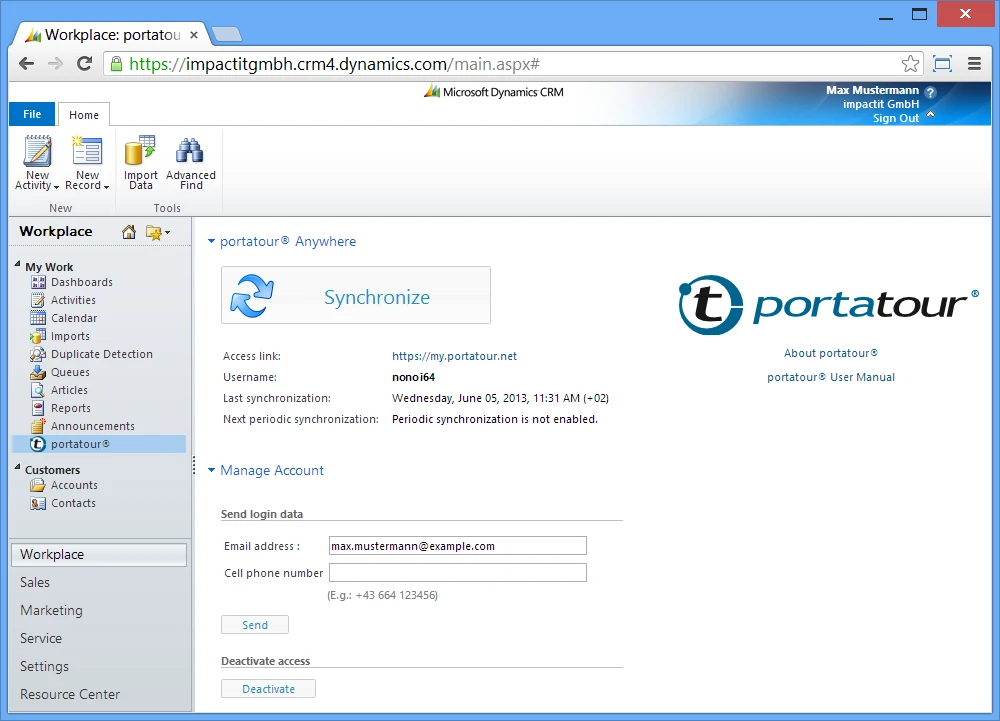Click the 'Wednesday, June 05, 2013' sync time
Screen dimensions: 1000x721
(500, 398)
